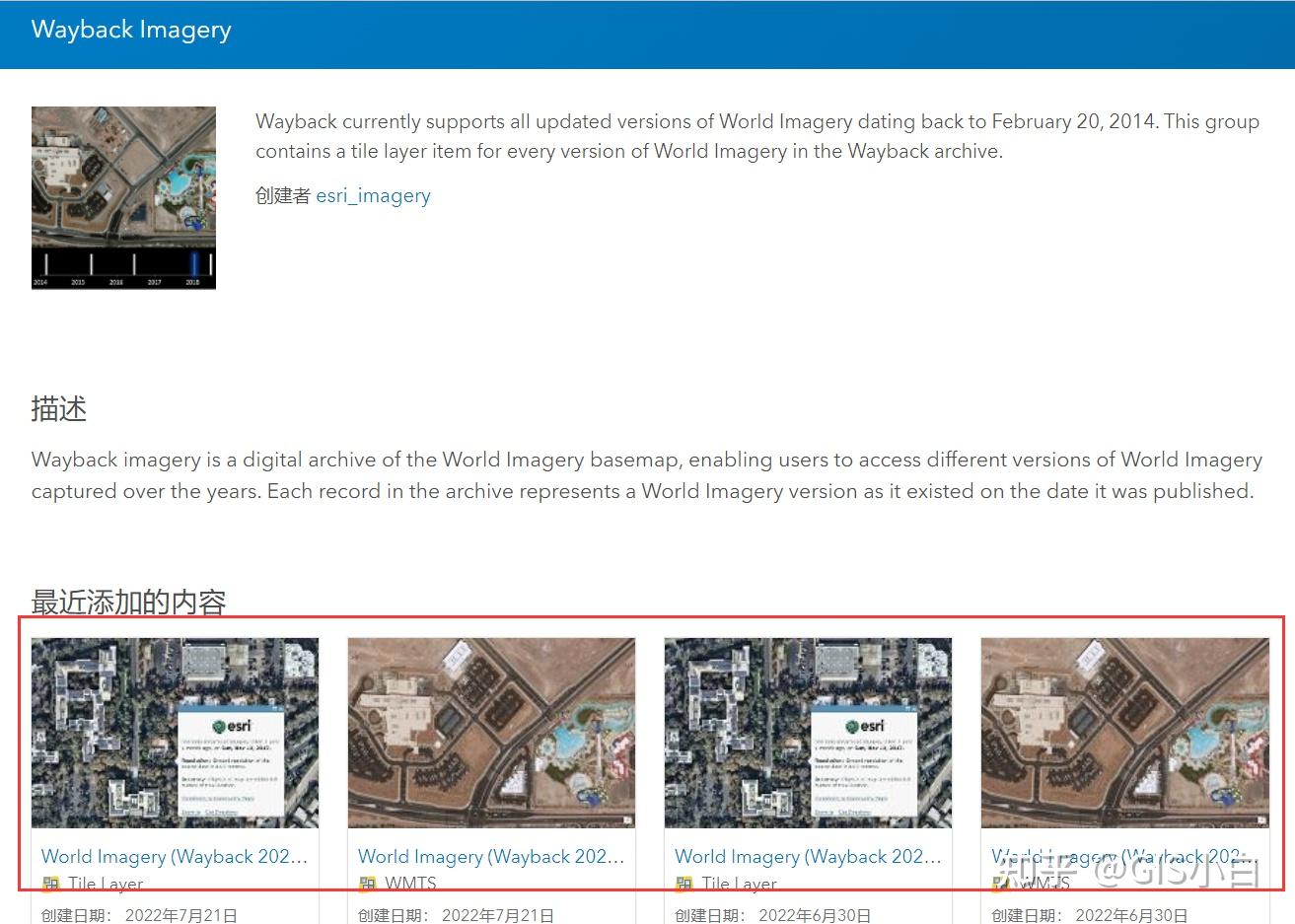Click the Wayback Imagery group thumbnail image
This screenshot has height=924, width=1295.
[123, 196]
